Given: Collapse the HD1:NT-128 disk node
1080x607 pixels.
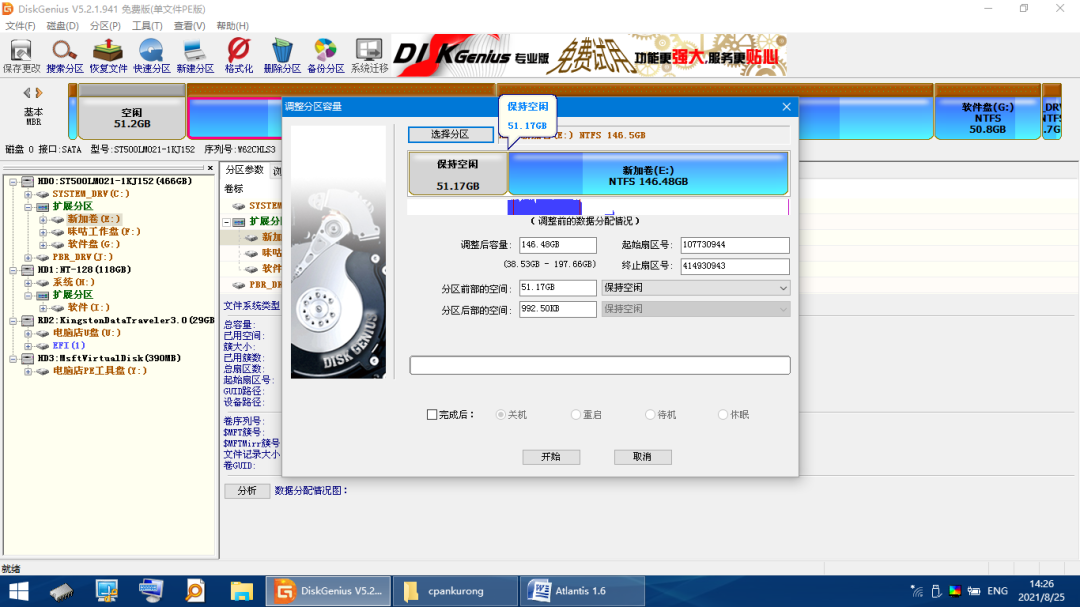Looking at the screenshot, I should click(13, 270).
